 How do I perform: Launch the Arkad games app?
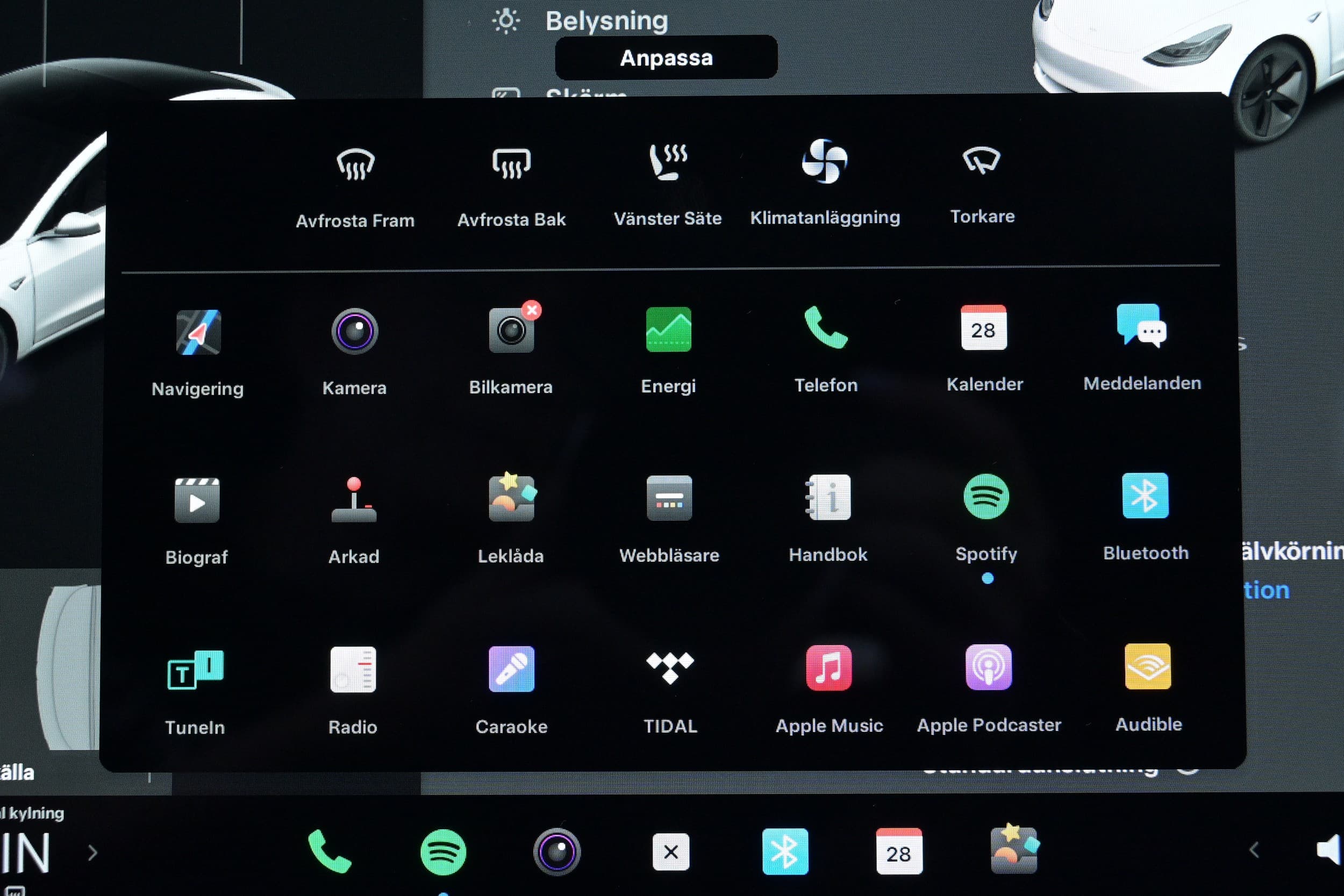pos(354,499)
